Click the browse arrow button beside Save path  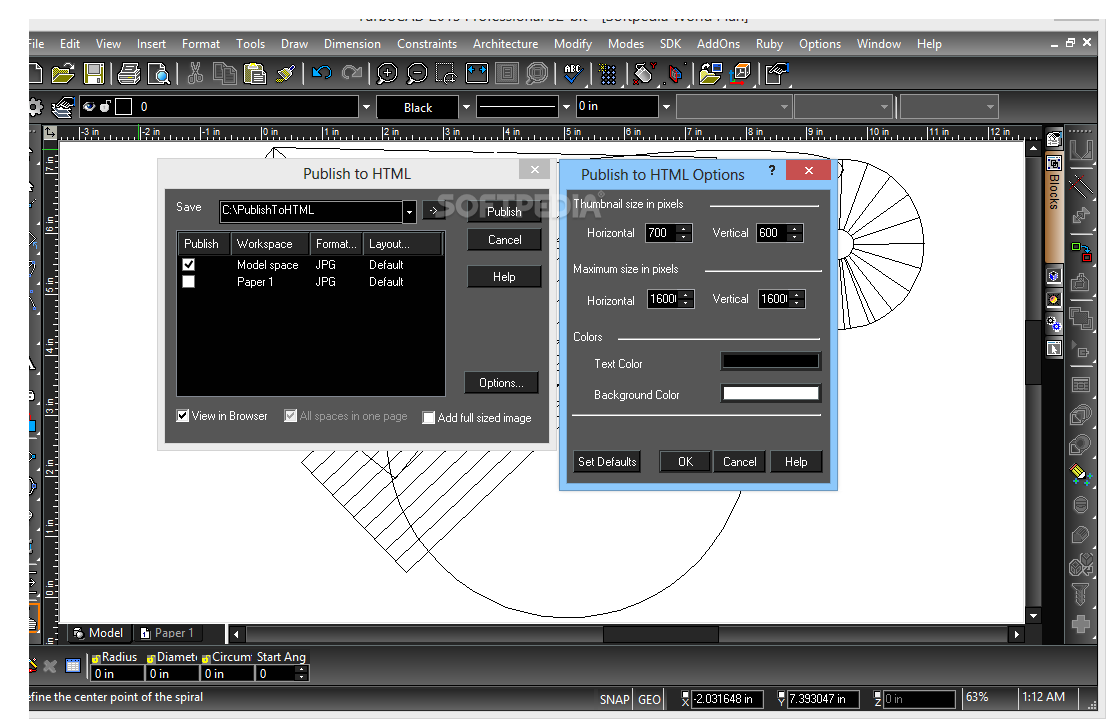[x=434, y=210]
